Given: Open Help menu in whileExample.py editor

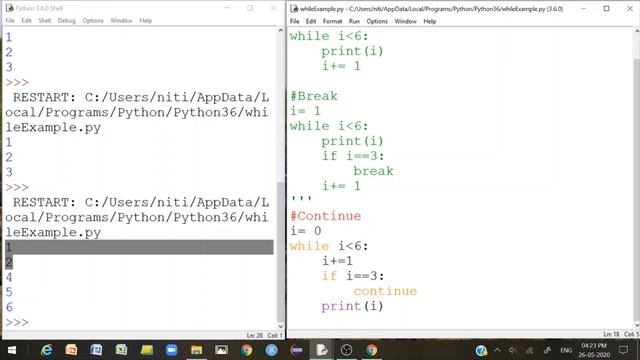Looking at the screenshot, I should pyautogui.click(x=430, y=21).
